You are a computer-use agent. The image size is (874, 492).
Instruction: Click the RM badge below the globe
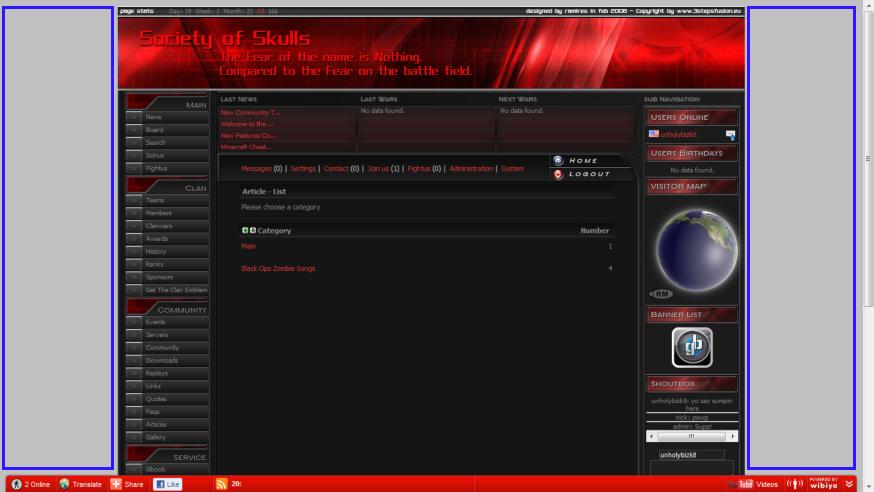[661, 294]
